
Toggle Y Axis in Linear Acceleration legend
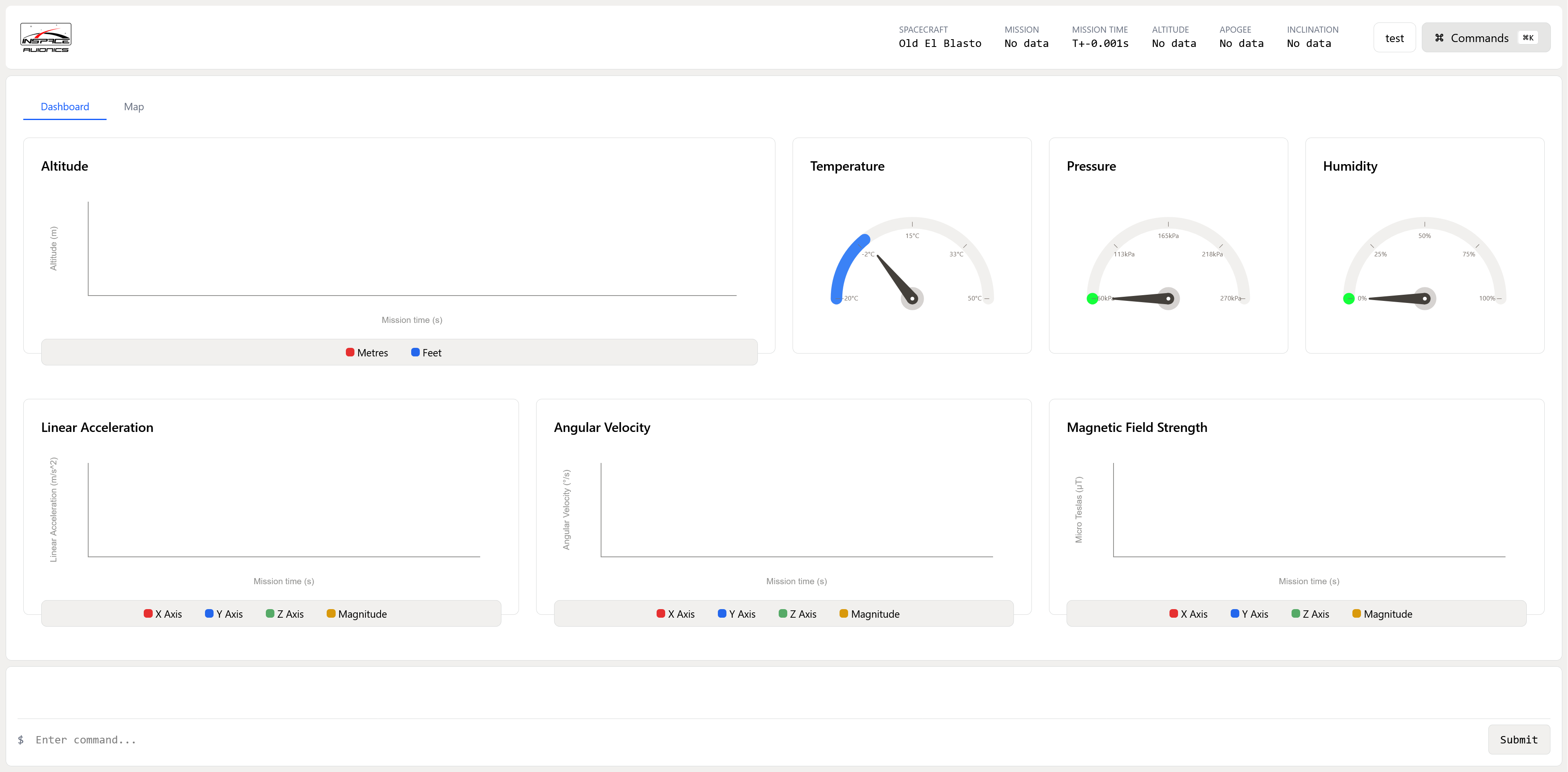point(224,614)
